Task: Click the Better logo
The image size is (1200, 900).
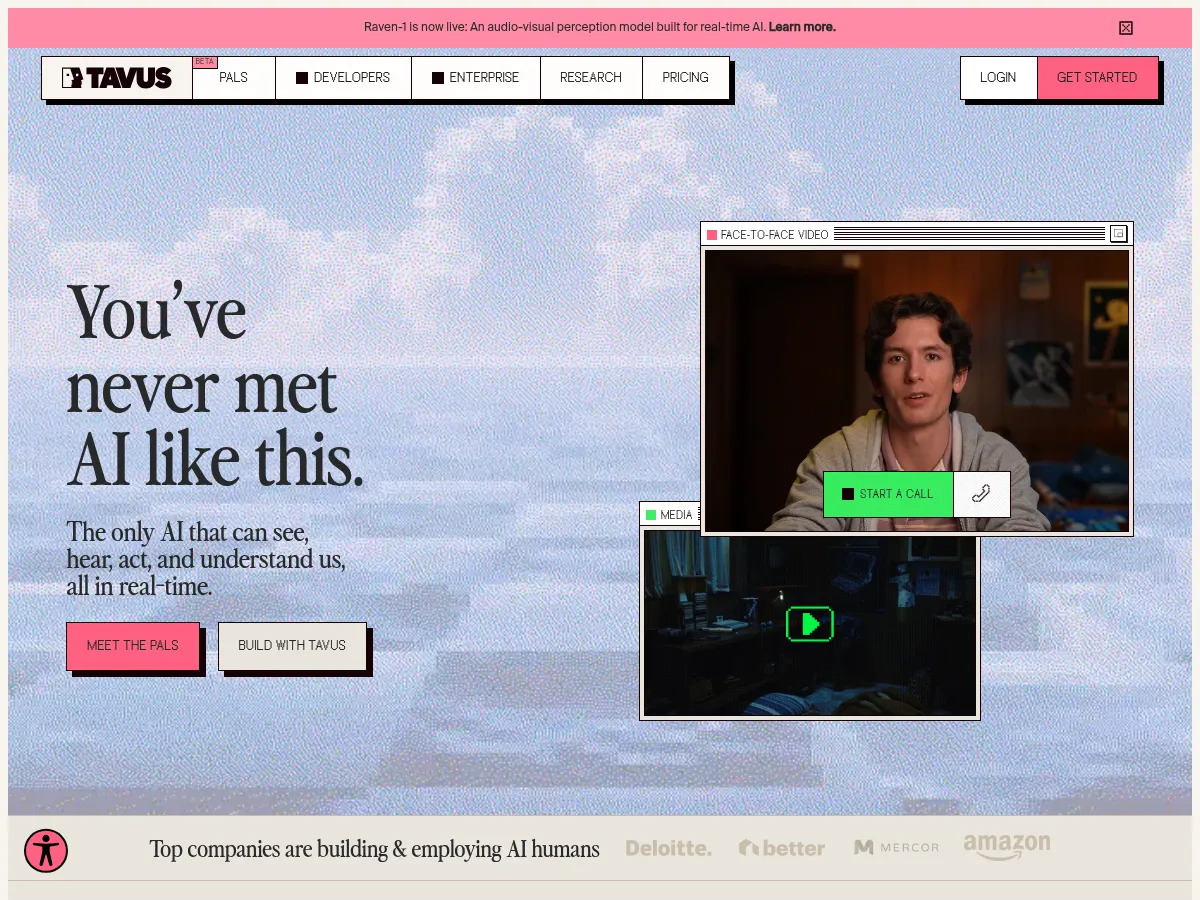Action: 782,848
